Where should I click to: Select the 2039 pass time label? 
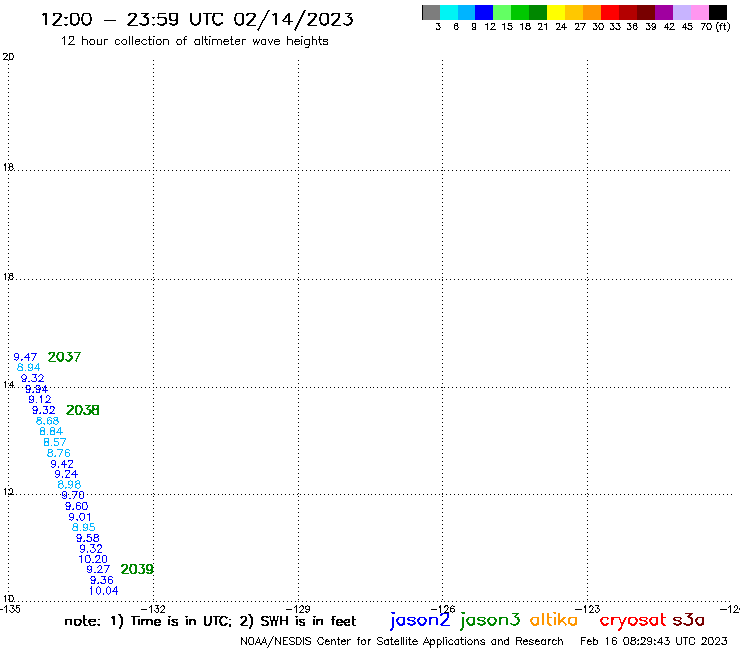pos(137,569)
